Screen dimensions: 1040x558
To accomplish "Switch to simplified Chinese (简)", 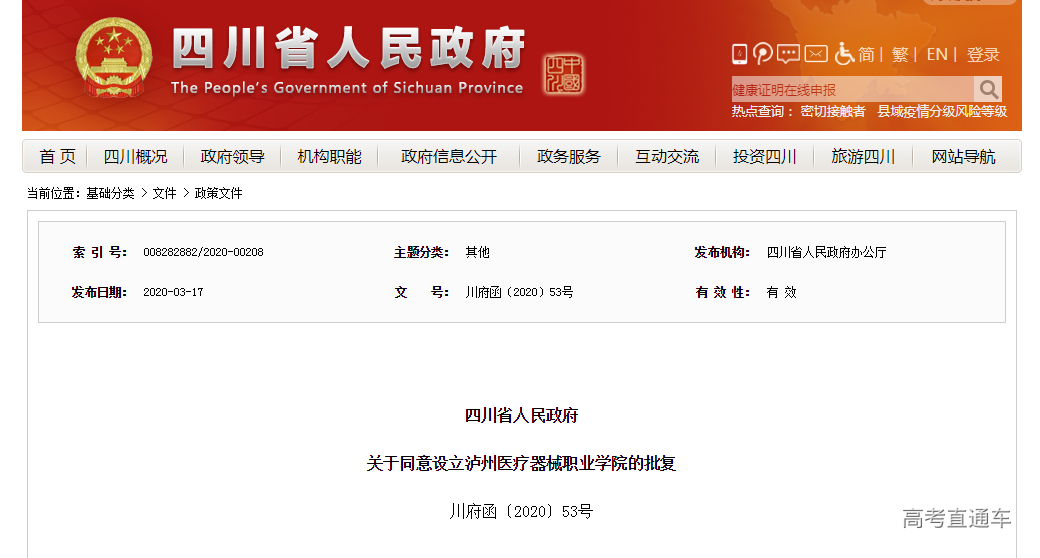I will click(x=866, y=54).
